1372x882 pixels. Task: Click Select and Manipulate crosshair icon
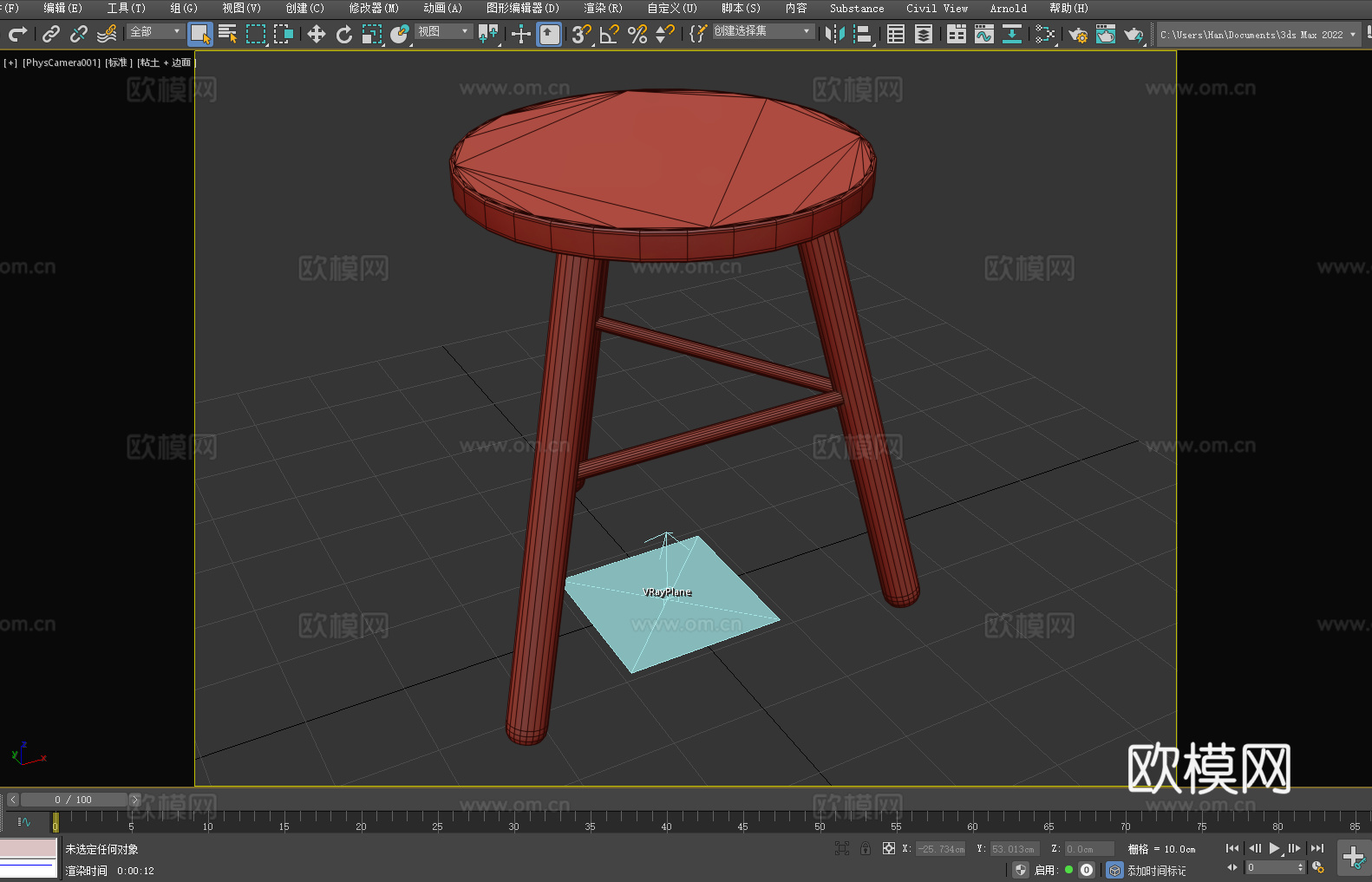521,34
